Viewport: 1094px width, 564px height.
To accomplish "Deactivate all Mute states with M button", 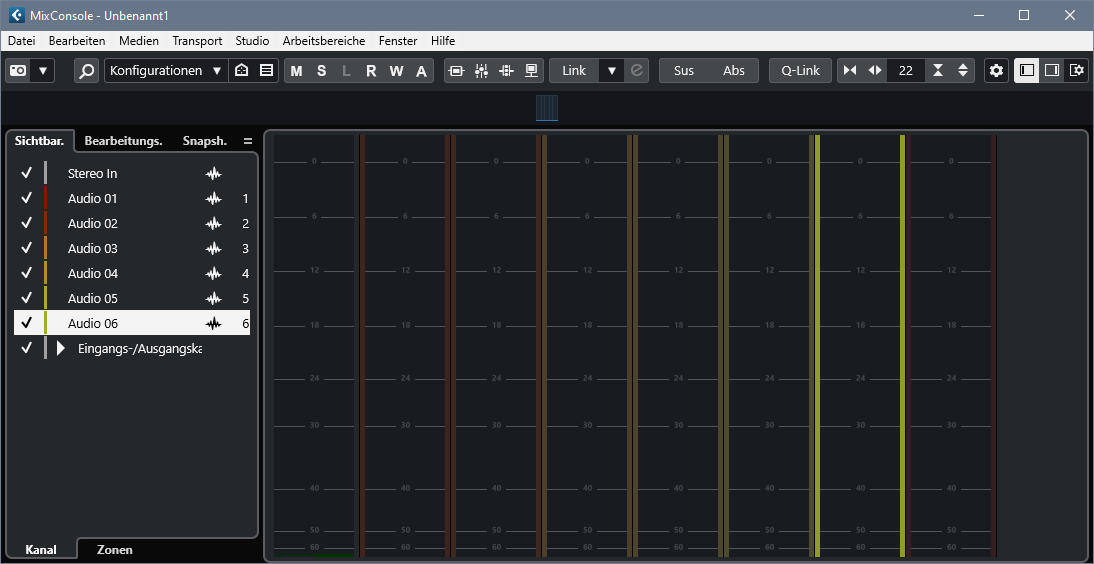I will pyautogui.click(x=296, y=71).
